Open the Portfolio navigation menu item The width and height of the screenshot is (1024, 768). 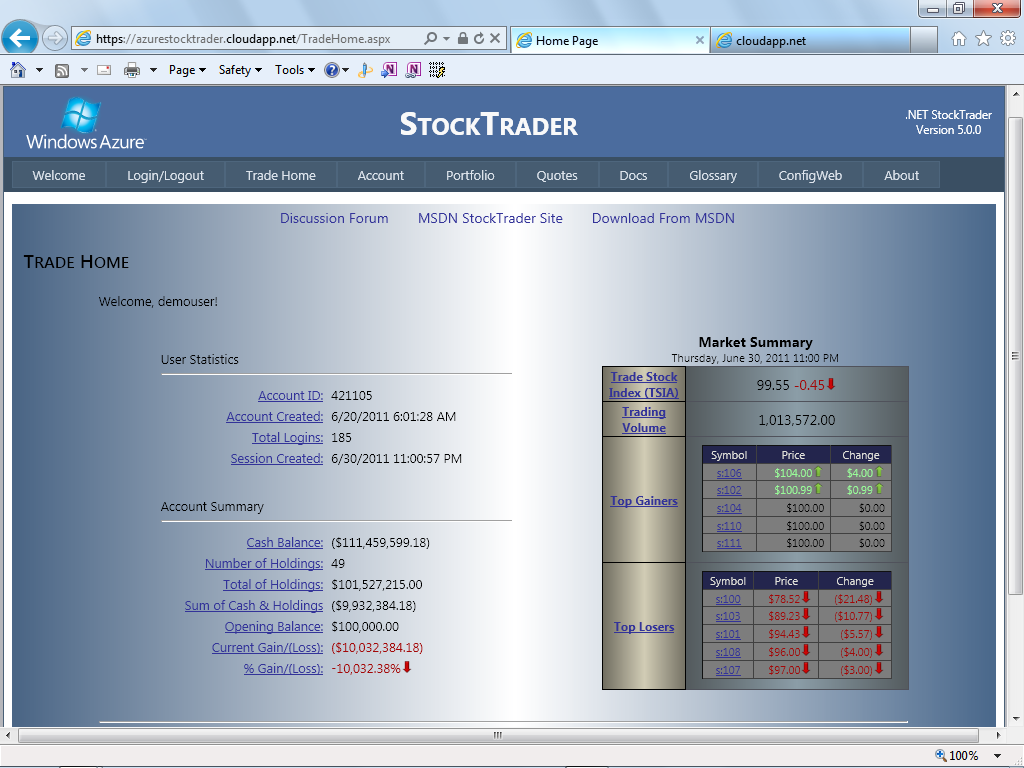point(470,175)
